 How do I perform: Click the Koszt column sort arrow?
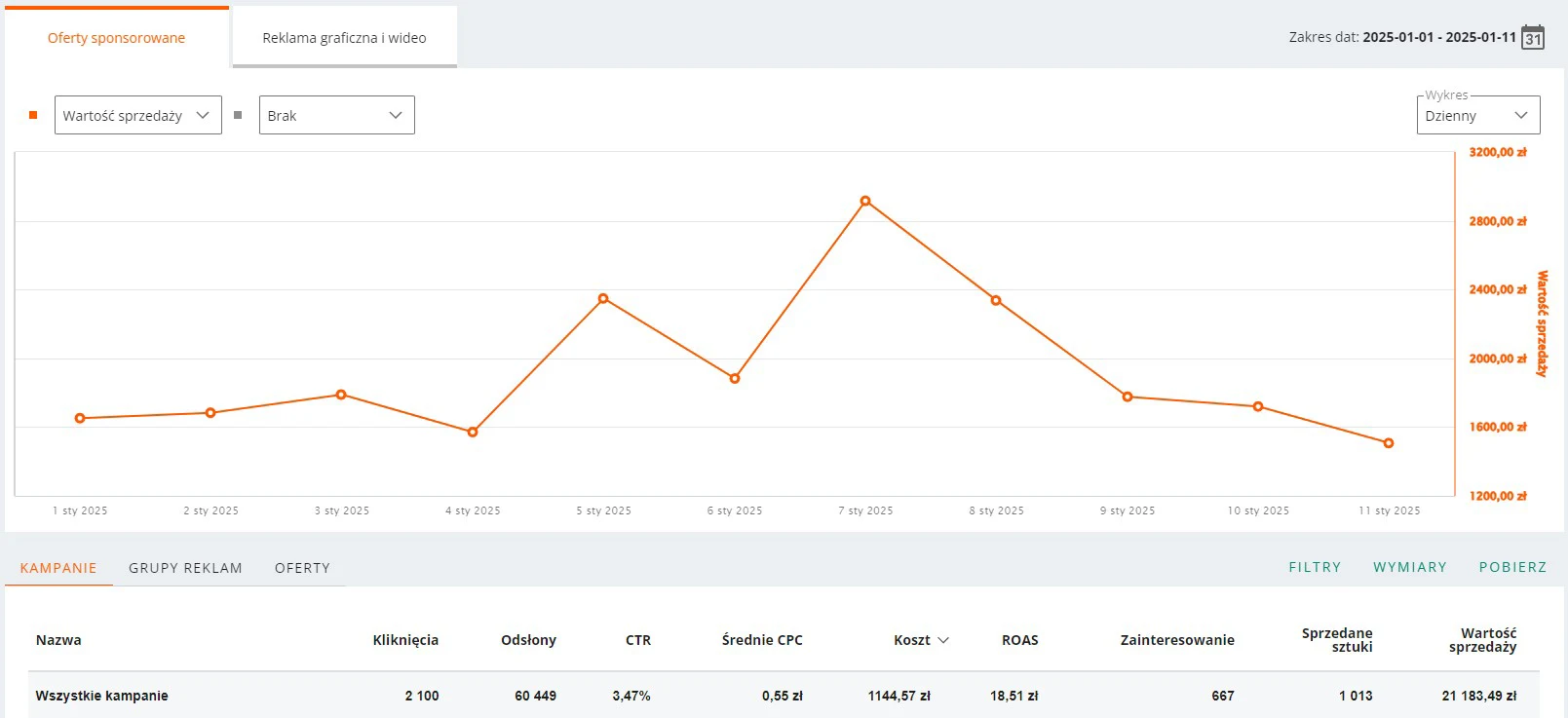943,640
